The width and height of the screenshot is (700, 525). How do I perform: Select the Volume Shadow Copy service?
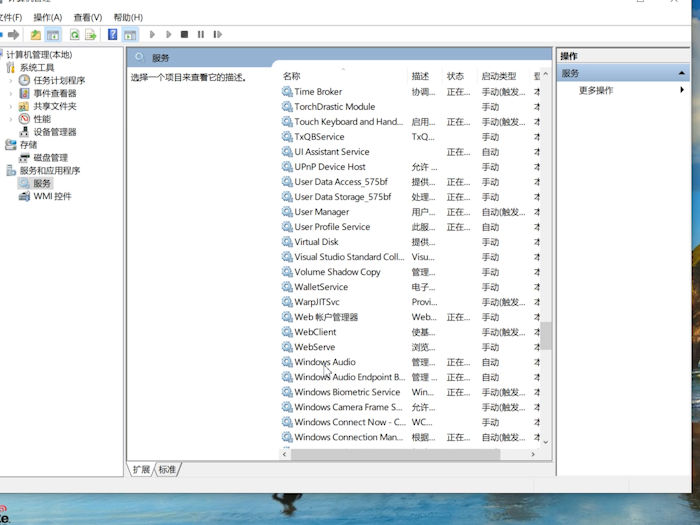point(410,272)
